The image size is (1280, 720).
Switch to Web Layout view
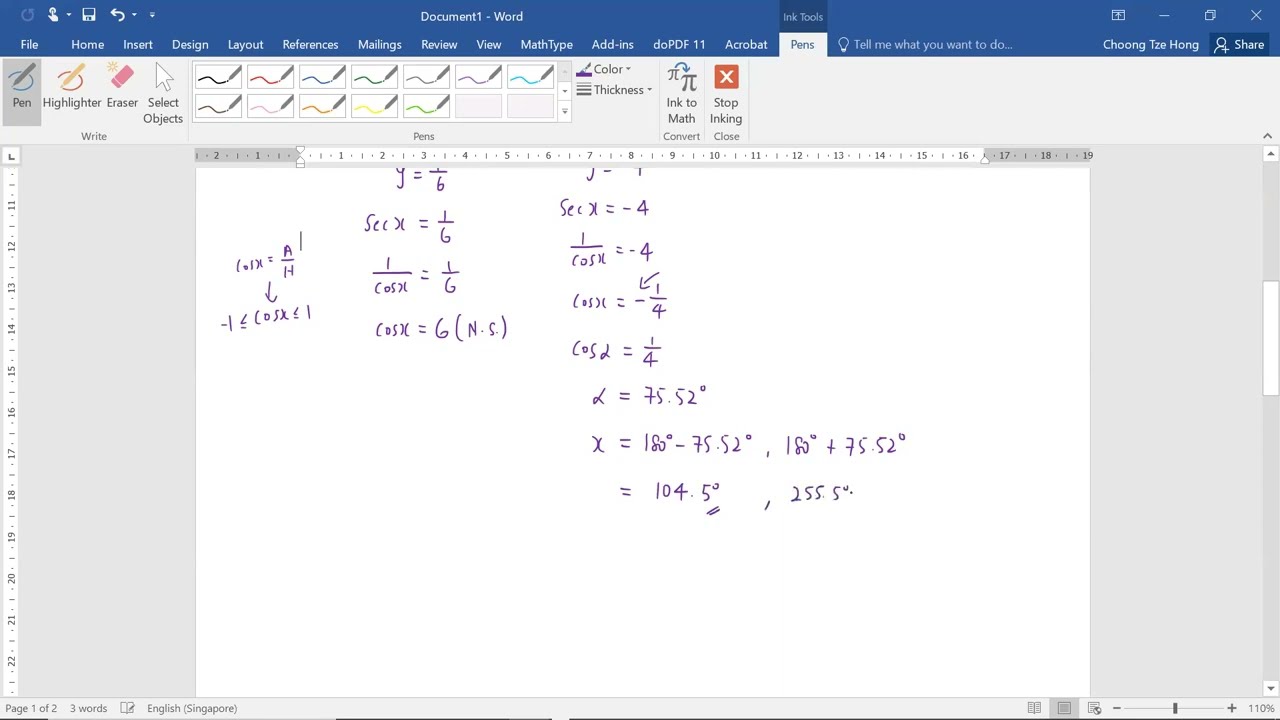[x=1094, y=708]
